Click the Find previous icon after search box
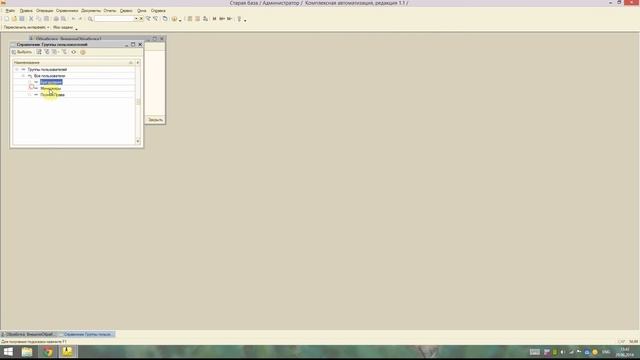The height and width of the screenshot is (360, 640). (x=156, y=19)
